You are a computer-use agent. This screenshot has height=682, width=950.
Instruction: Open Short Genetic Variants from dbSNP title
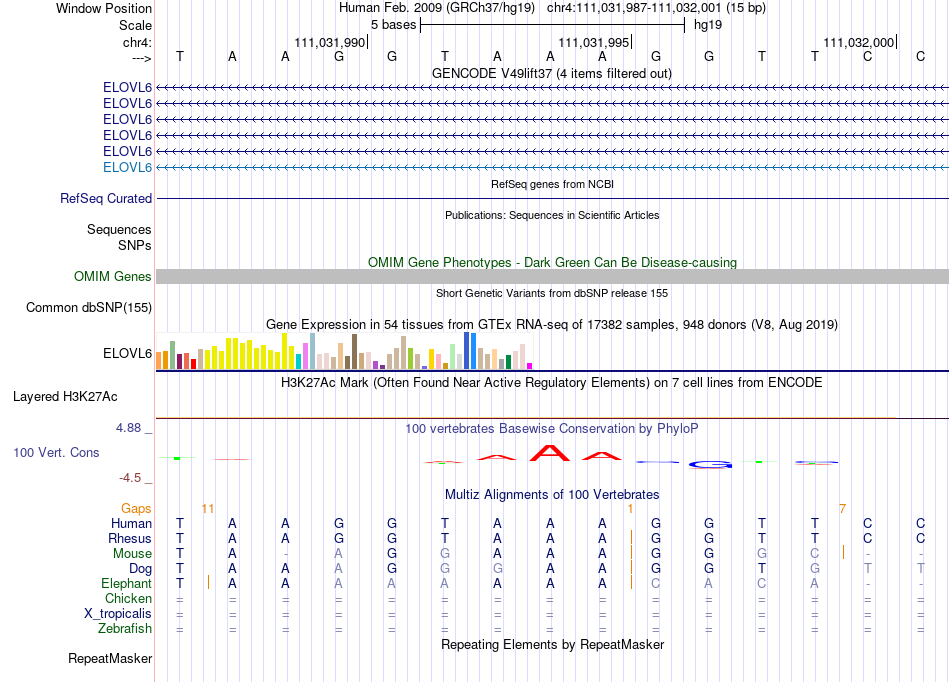pos(552,293)
